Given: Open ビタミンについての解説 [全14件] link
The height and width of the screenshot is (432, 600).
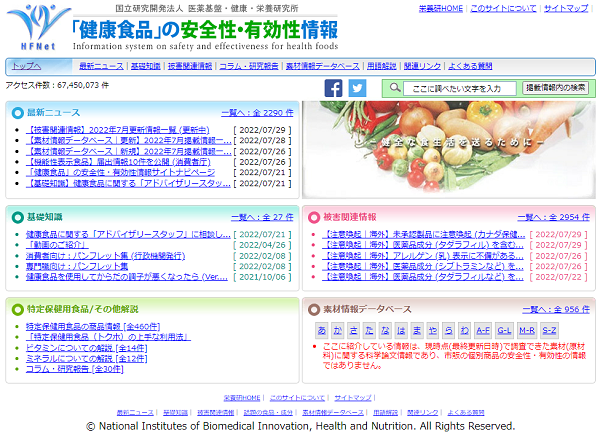Looking at the screenshot, I should click(x=86, y=348).
